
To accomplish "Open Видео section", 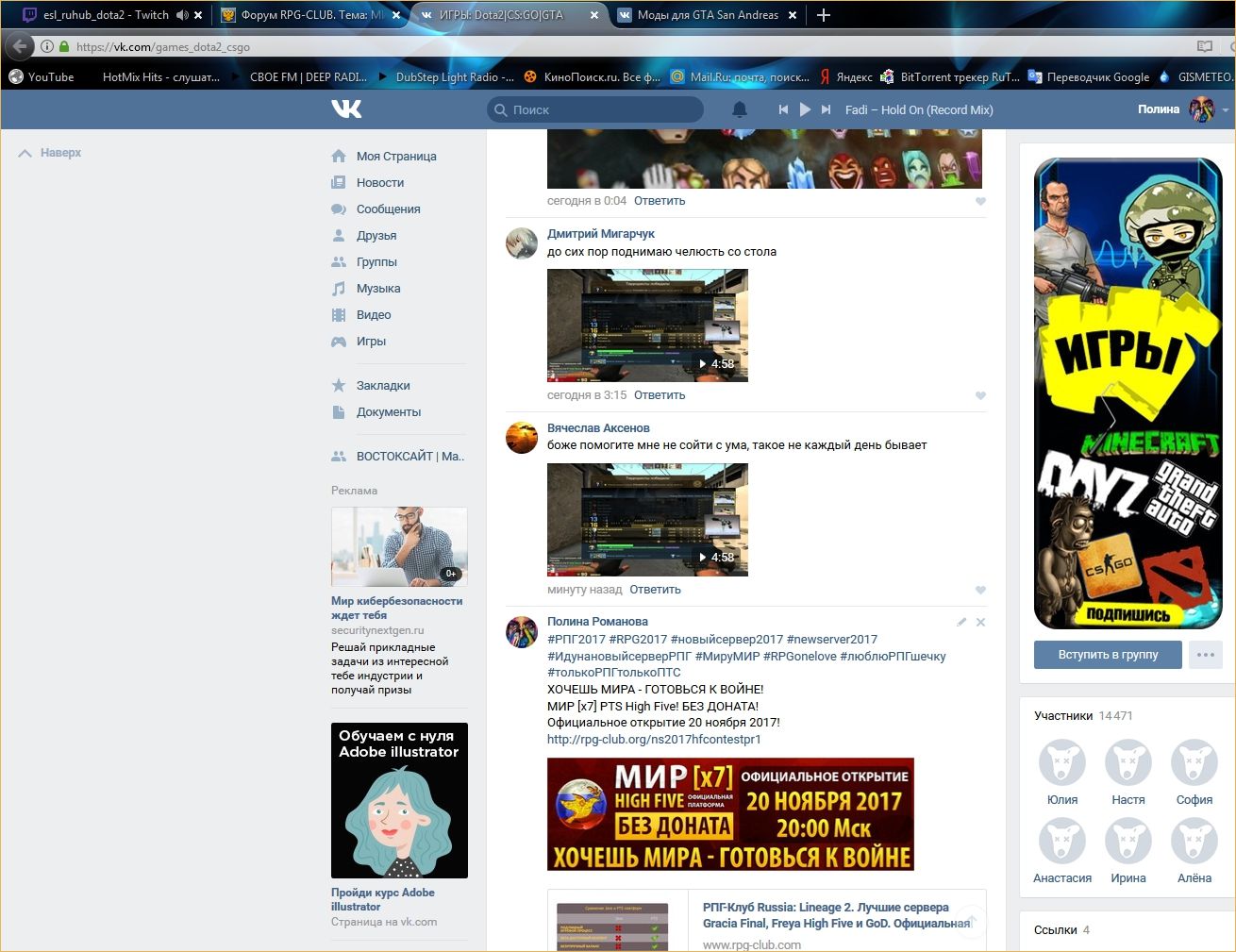I will (374, 315).
